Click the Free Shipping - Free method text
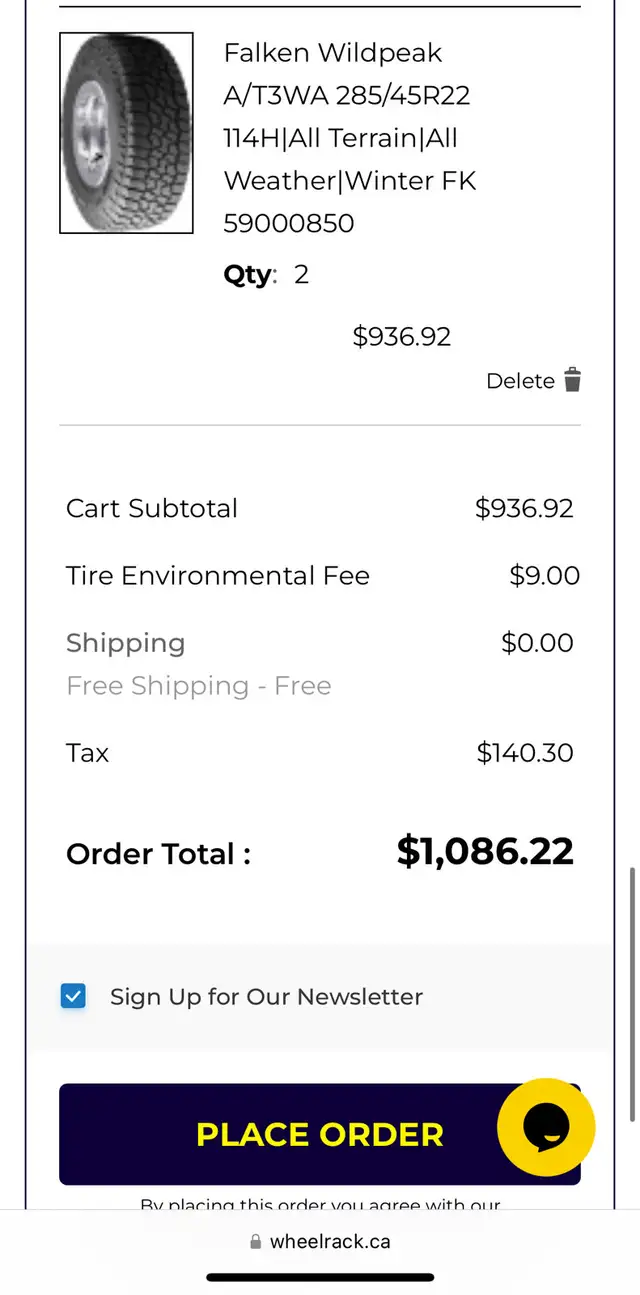Viewport: 640px width, 1295px height. click(x=199, y=686)
